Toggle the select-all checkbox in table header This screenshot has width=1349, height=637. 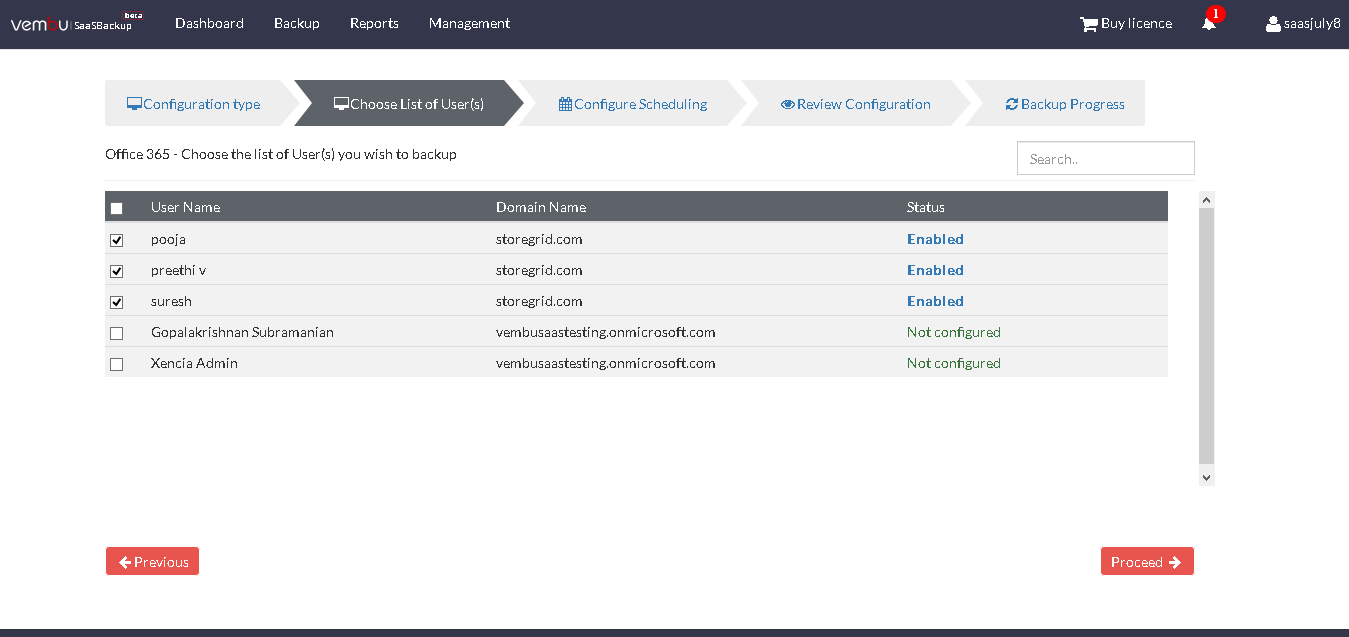[x=117, y=208]
